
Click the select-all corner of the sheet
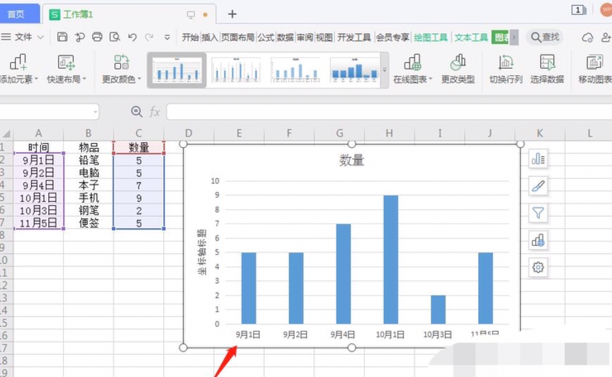click(6, 134)
